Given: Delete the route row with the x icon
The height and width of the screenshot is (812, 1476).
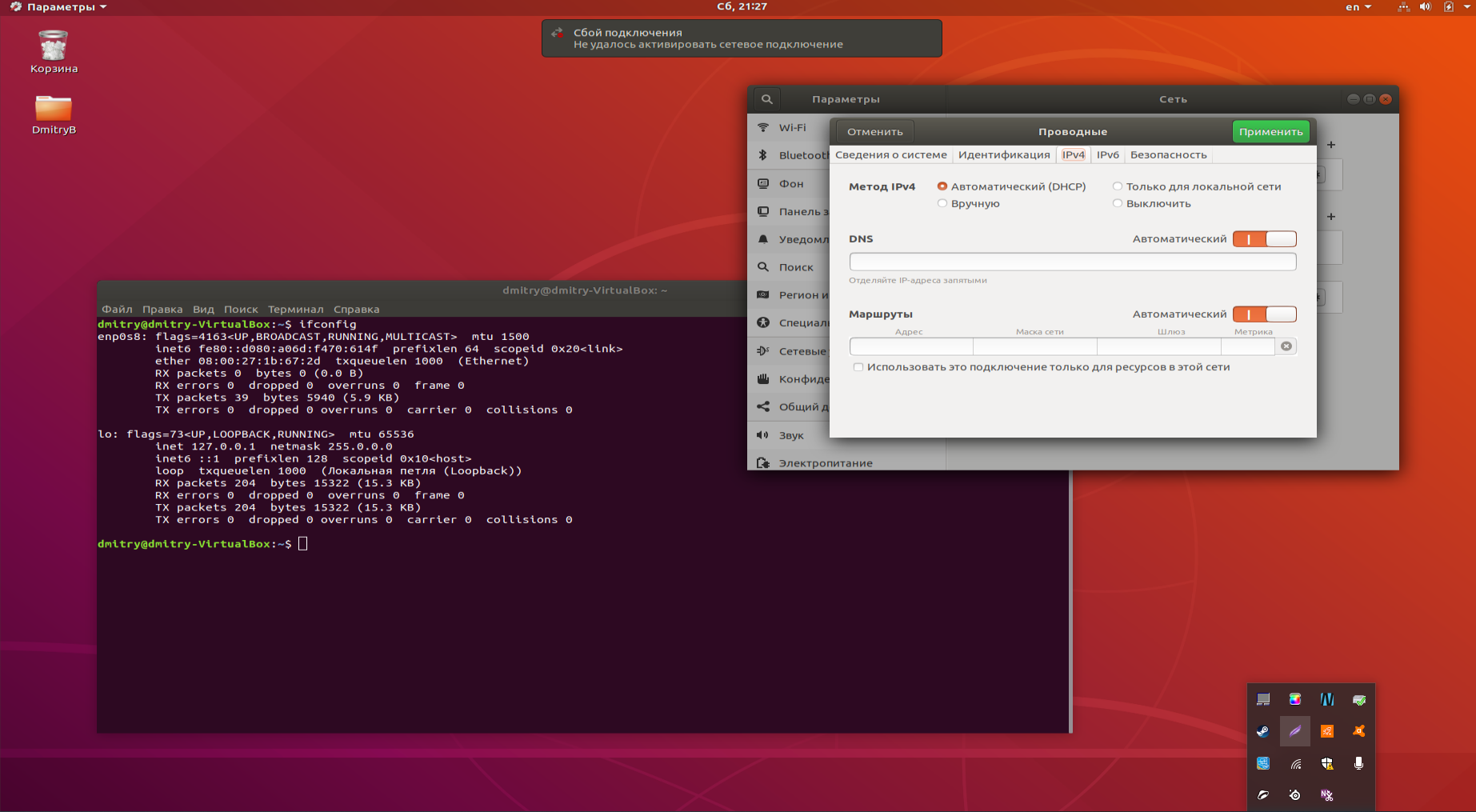Looking at the screenshot, I should [1286, 346].
